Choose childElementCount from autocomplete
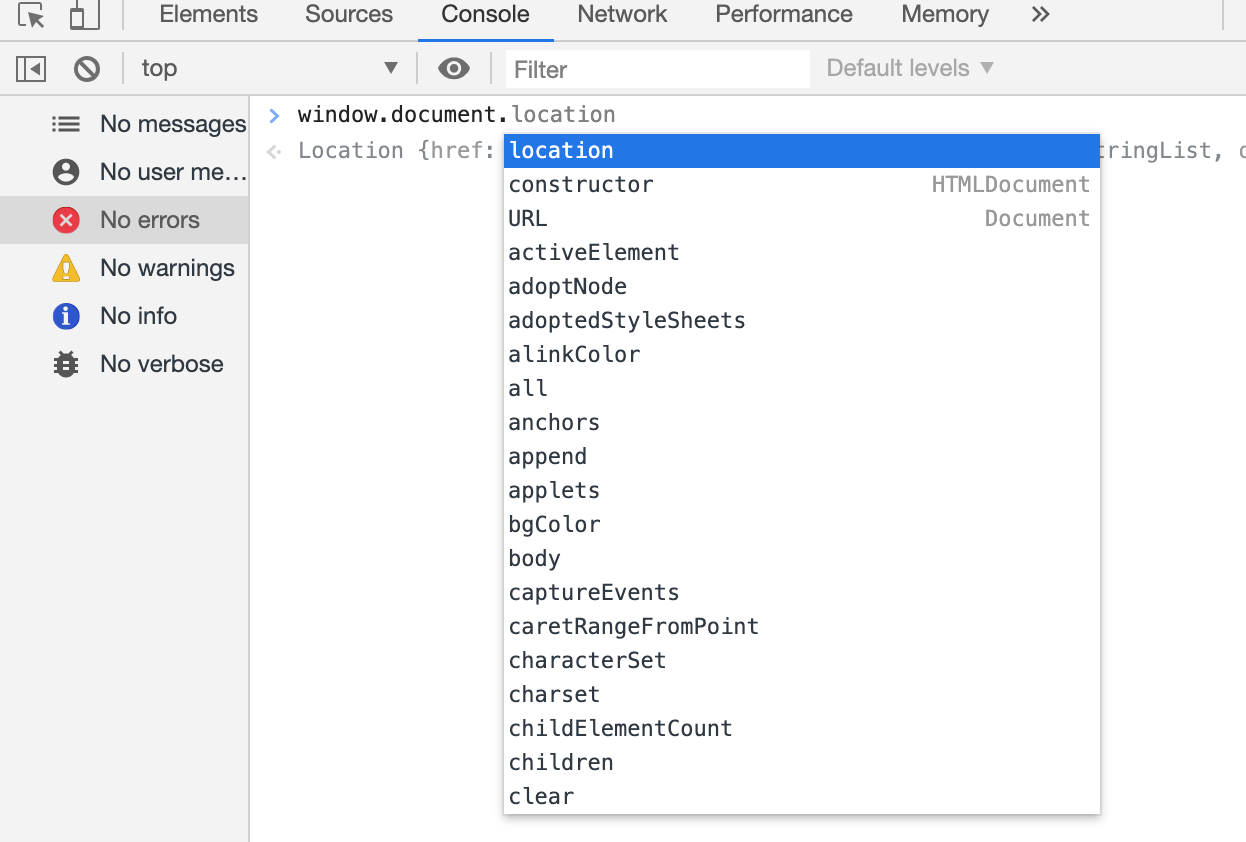 click(802, 728)
